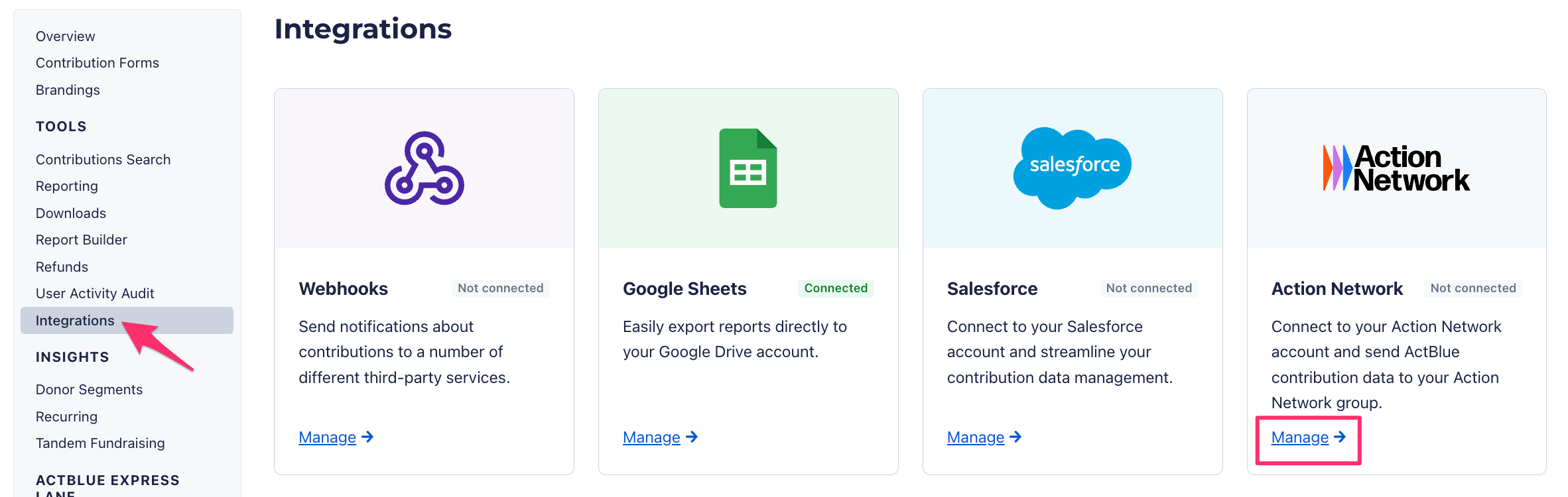The height and width of the screenshot is (497, 1568).
Task: Click the Google Sheets card title
Action: click(685, 289)
